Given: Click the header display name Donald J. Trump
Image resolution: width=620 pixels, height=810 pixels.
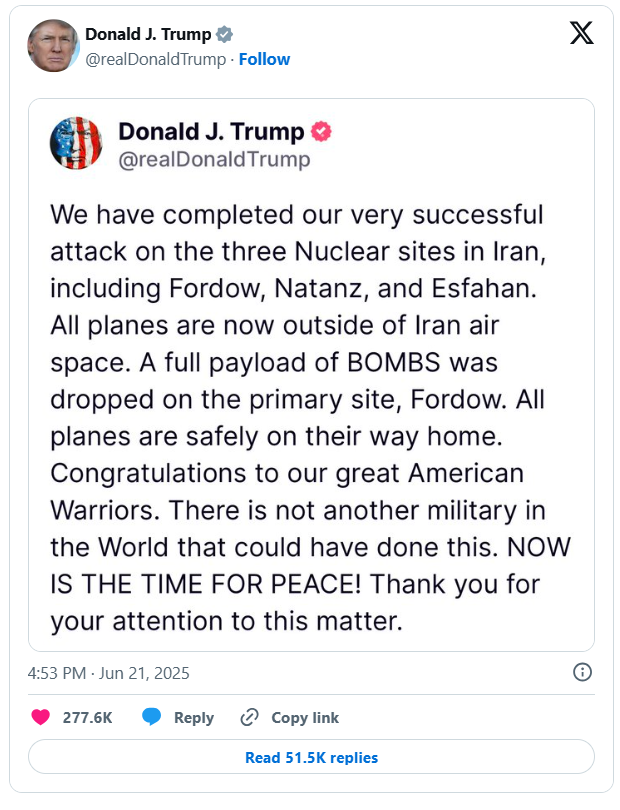Looking at the screenshot, I should click(148, 35).
